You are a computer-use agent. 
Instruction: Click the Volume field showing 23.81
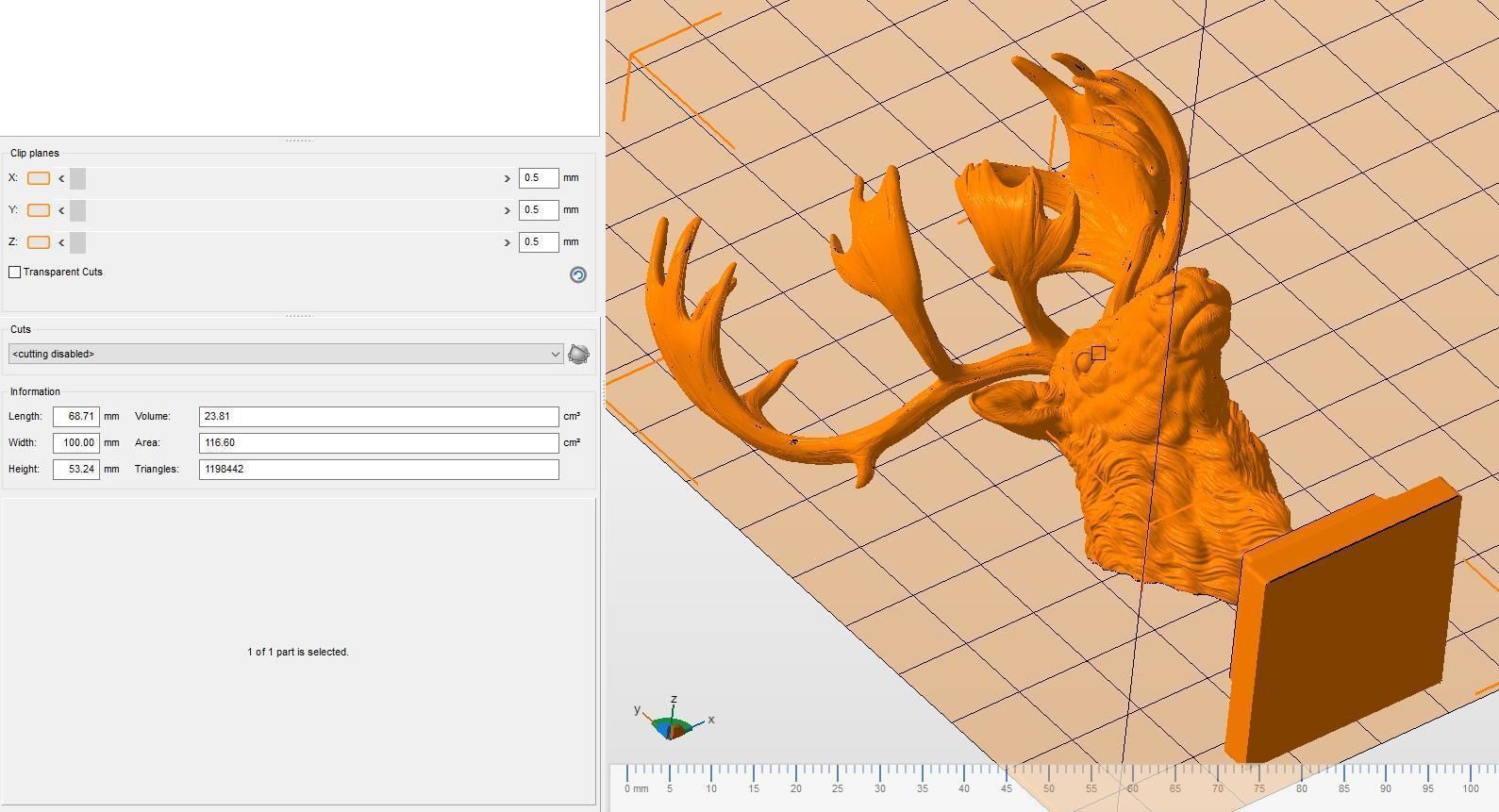point(378,416)
